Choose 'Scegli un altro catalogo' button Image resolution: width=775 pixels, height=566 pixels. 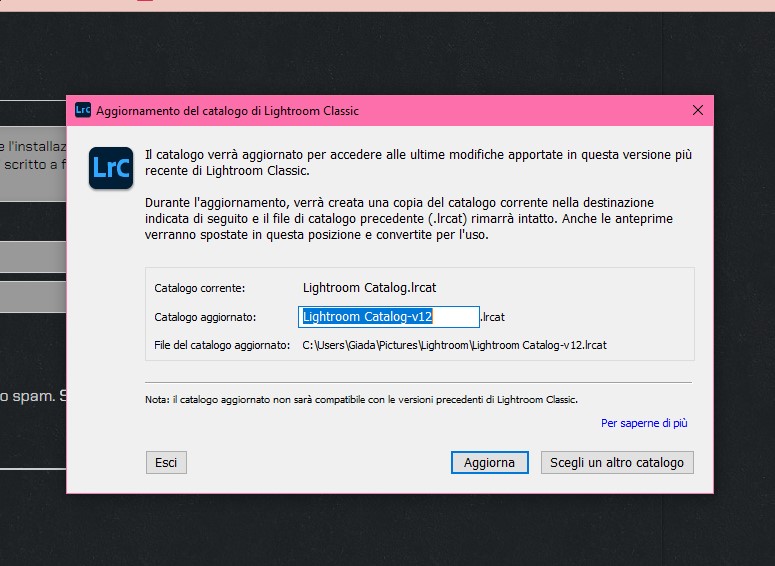click(617, 463)
